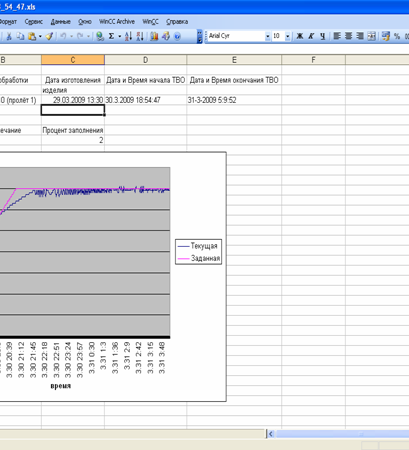This screenshot has width=409, height=450.
Task: Click the Drawing toolbar icon
Action: click(x=166, y=36)
